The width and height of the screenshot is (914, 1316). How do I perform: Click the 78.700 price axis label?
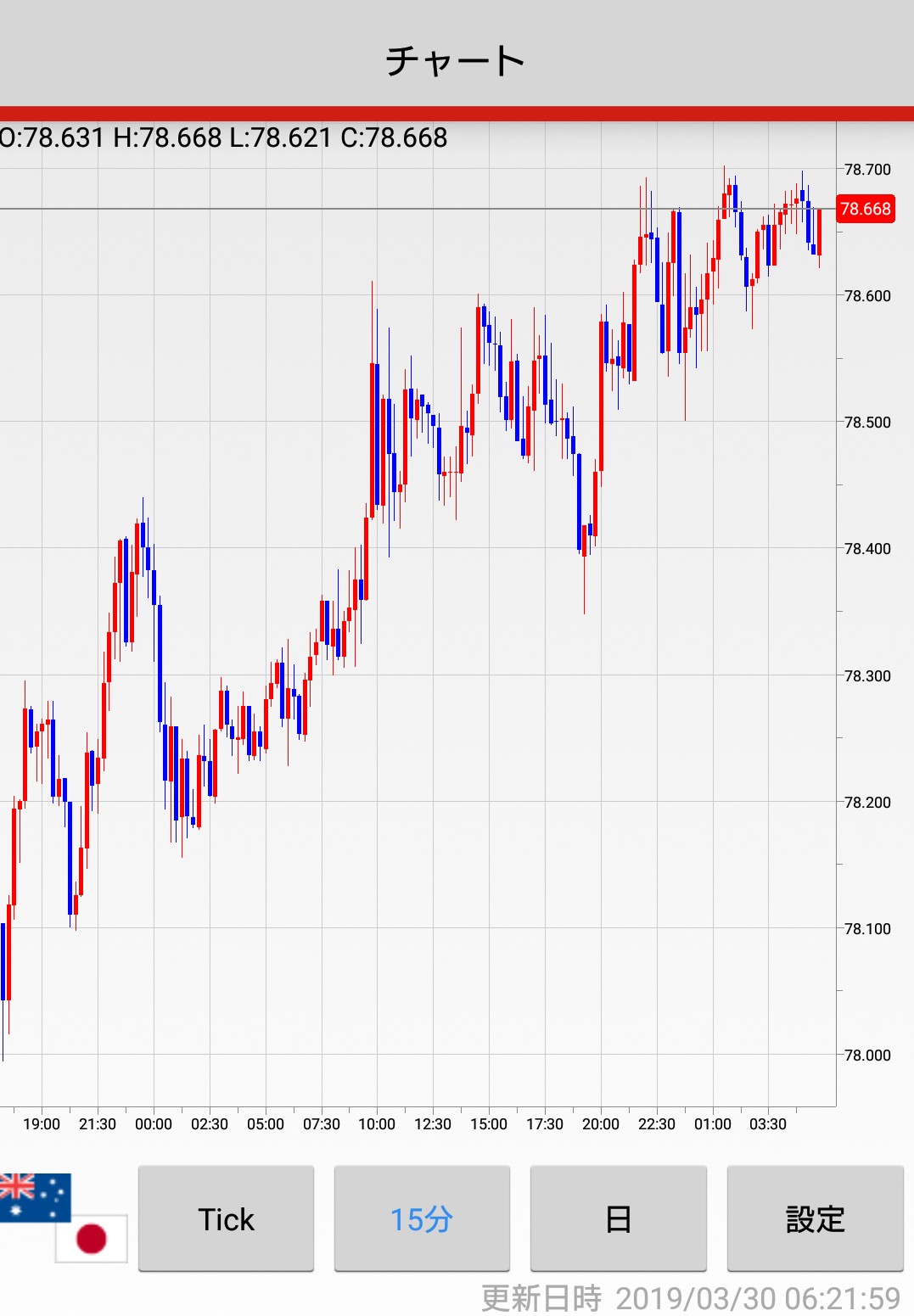click(x=867, y=170)
